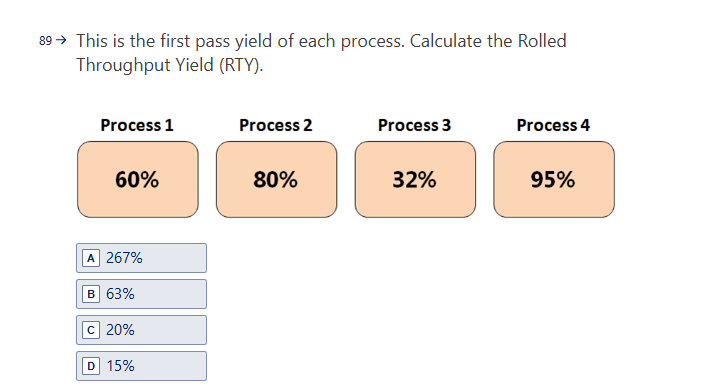Click the arrow icon beside question 89
This screenshot has width=720, height=387.
click(x=61, y=40)
